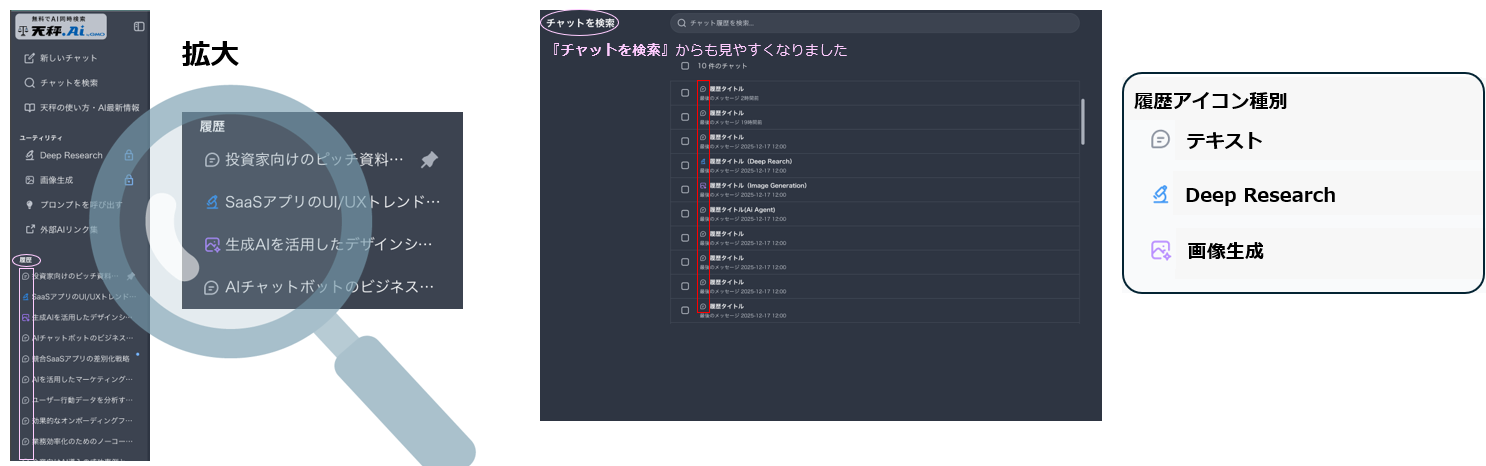Image resolution: width=1486 pixels, height=466 pixels.
Task: Click the テキスト chat bubble icon in the legend
Action: coord(1160,140)
